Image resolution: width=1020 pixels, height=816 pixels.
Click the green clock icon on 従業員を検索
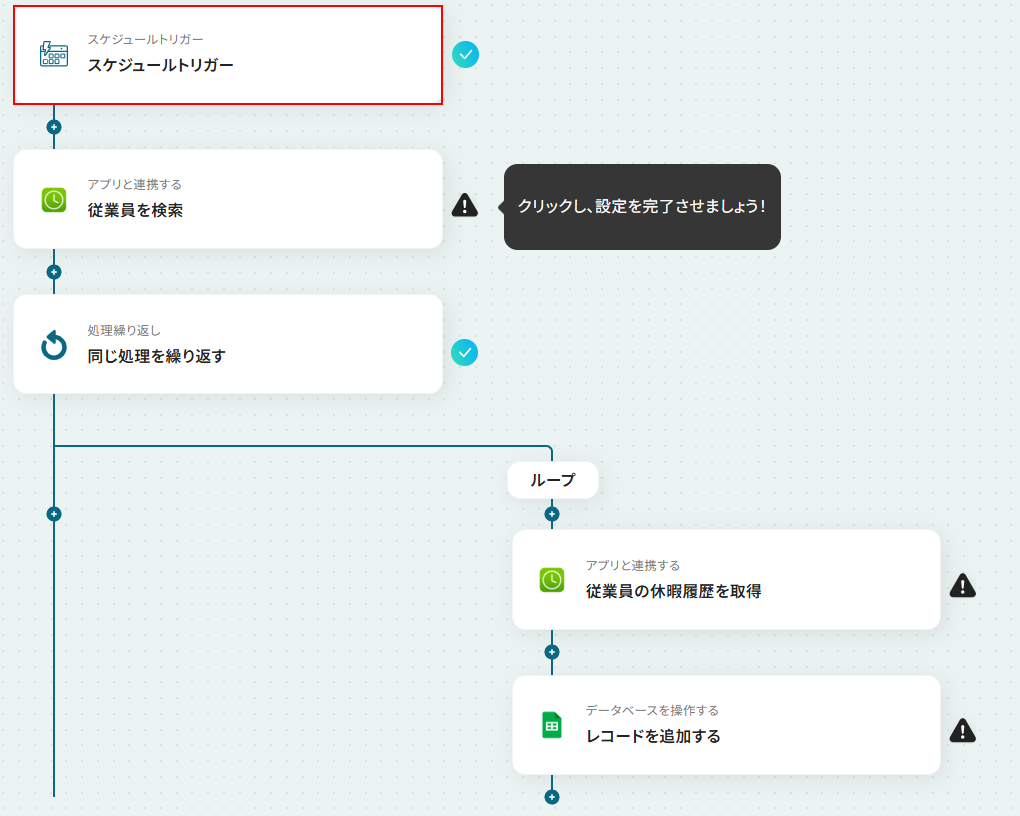pos(54,200)
